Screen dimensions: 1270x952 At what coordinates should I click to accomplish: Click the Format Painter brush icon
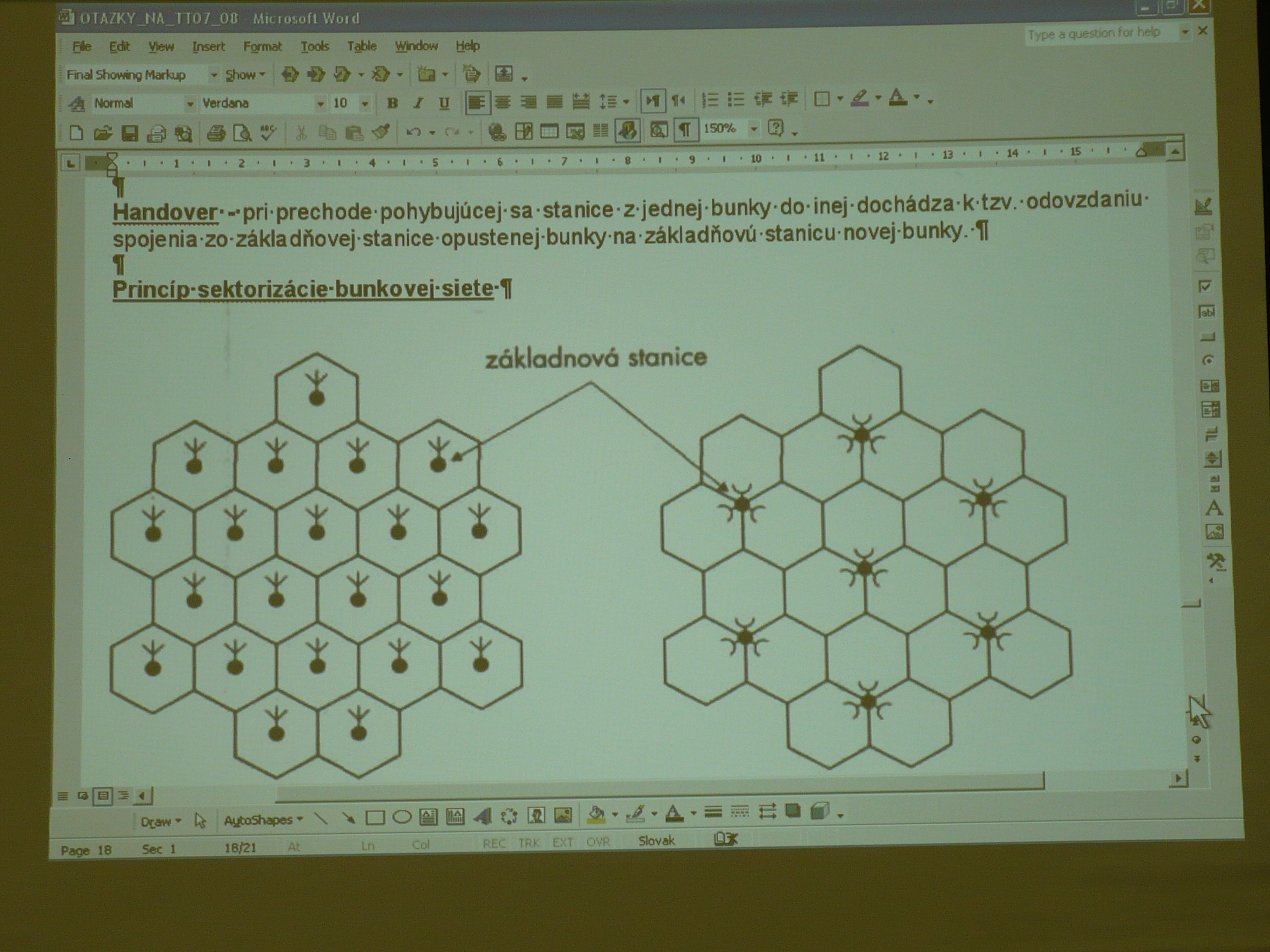[381, 132]
